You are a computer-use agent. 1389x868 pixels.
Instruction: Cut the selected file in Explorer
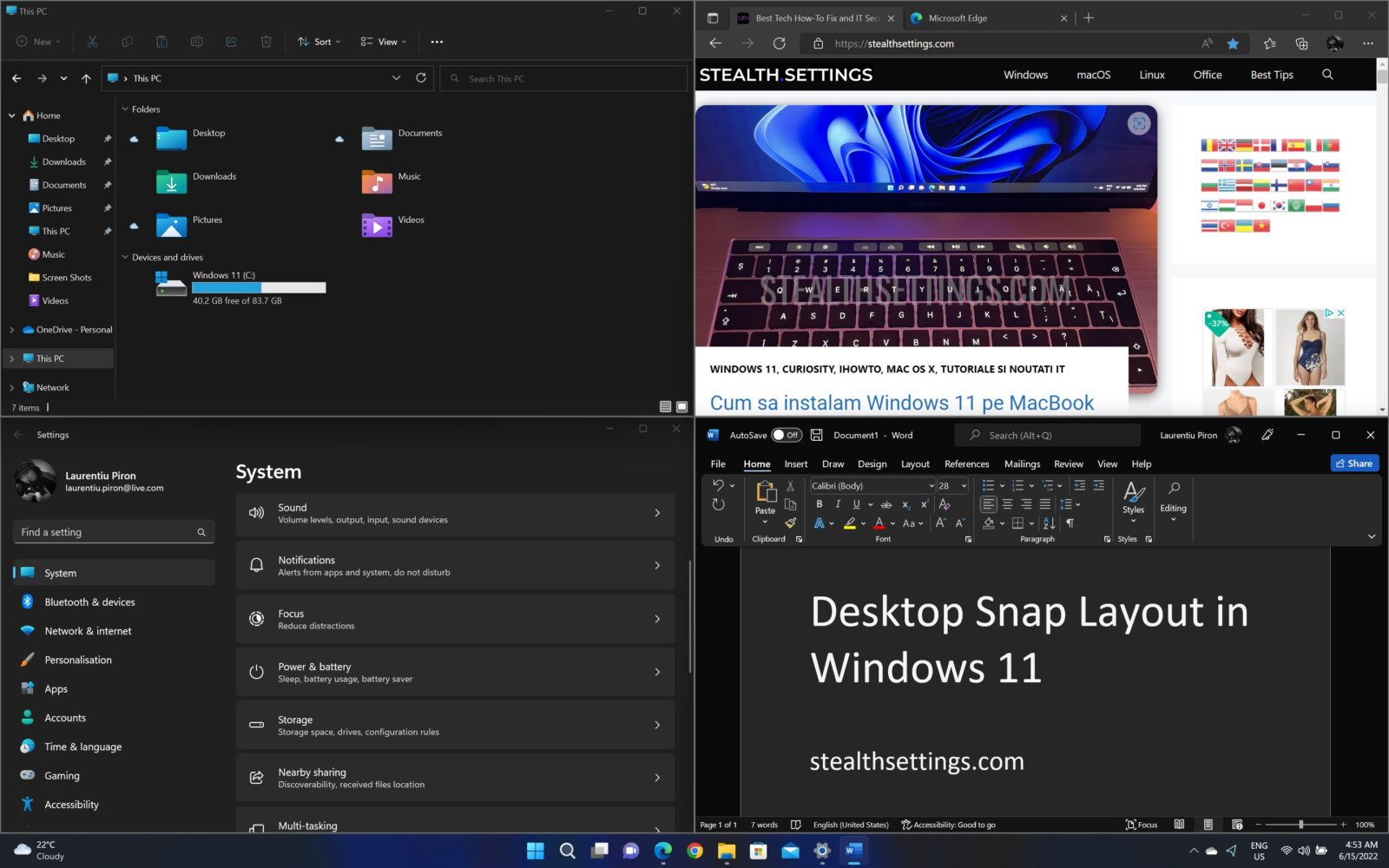tap(91, 41)
